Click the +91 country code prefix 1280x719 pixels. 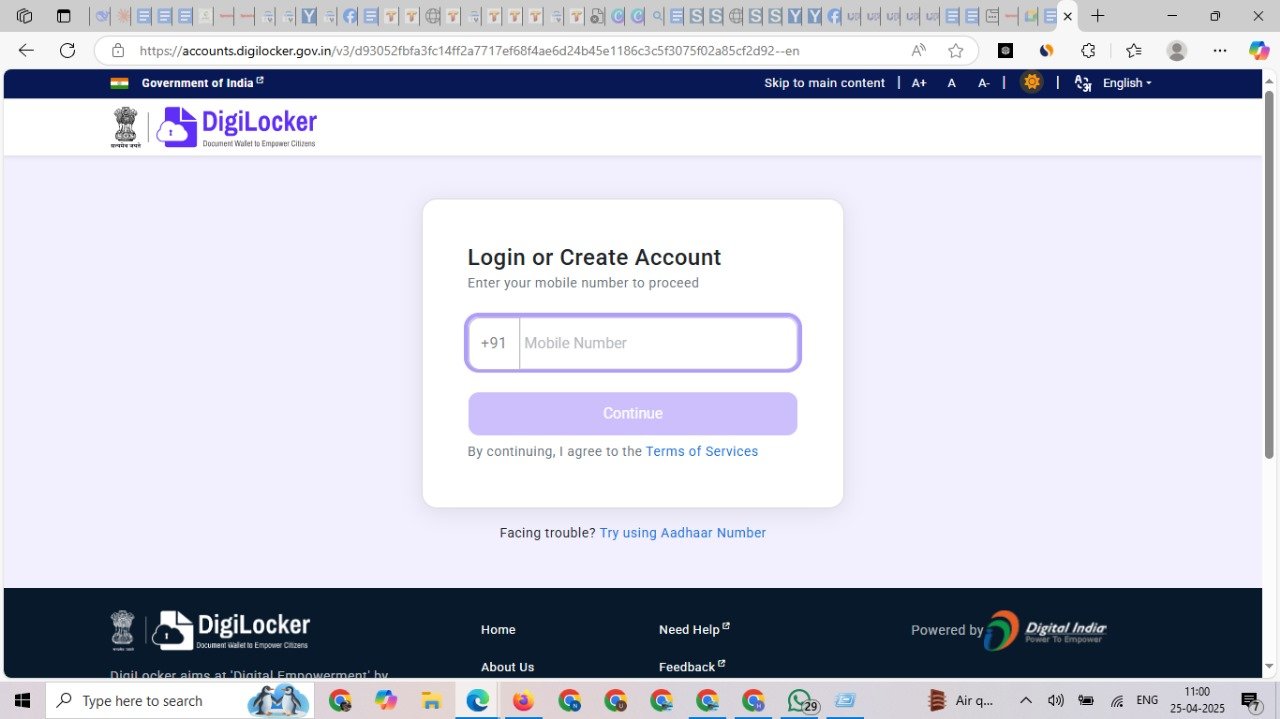493,343
